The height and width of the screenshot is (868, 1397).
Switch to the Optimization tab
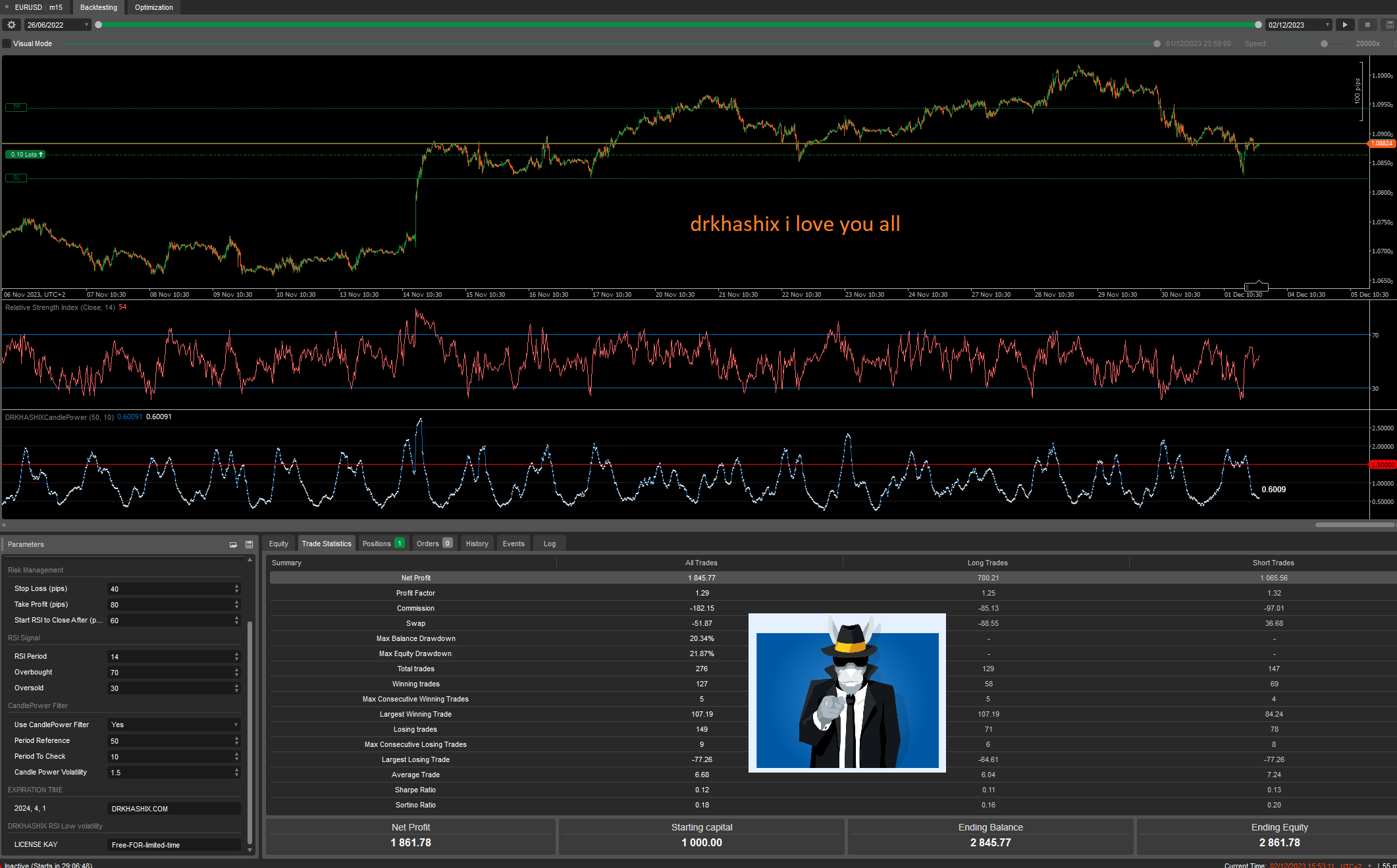click(x=153, y=7)
